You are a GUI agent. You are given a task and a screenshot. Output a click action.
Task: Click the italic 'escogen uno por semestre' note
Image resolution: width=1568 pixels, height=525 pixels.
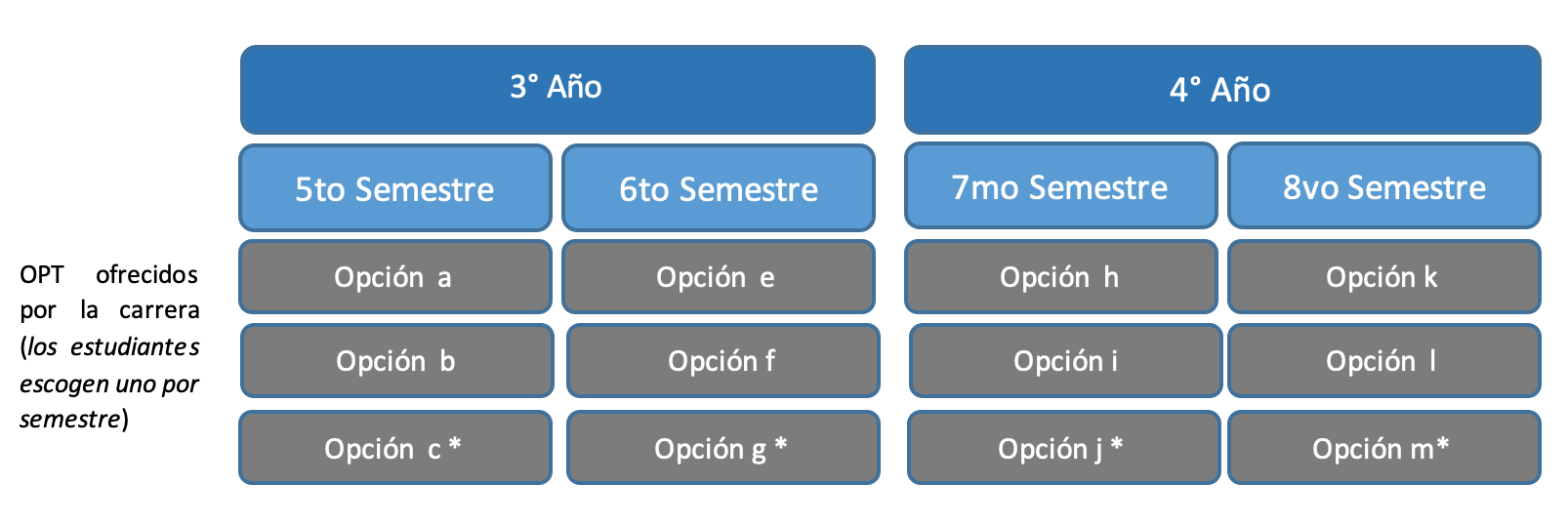pos(109,401)
